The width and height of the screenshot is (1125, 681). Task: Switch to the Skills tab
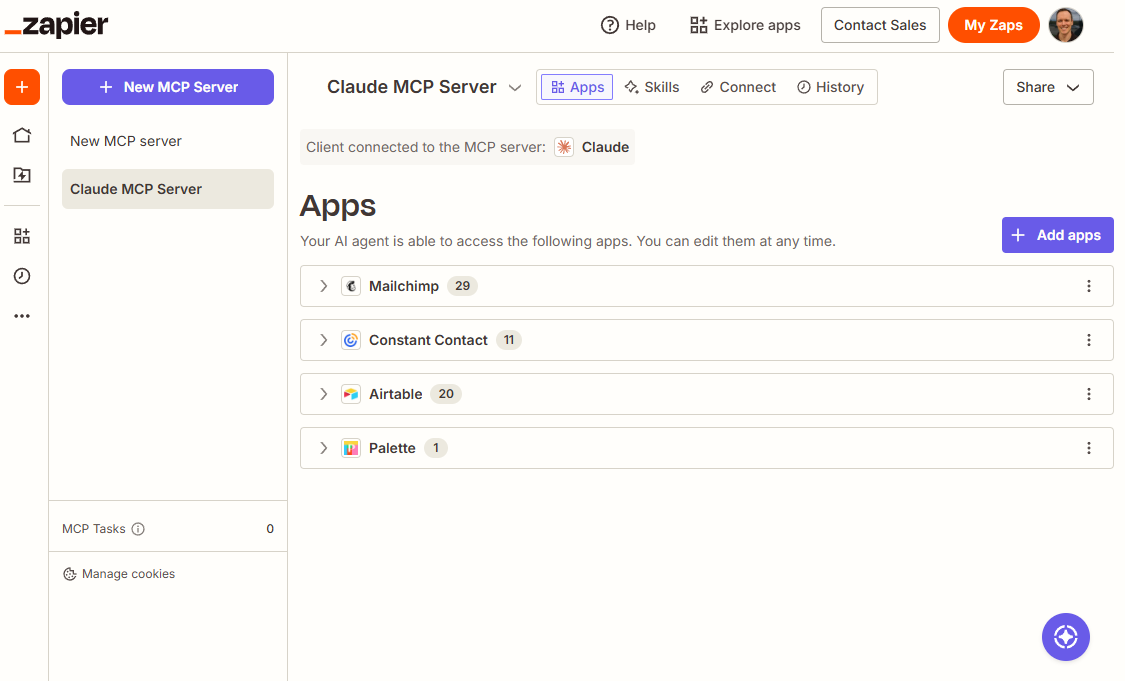click(651, 87)
